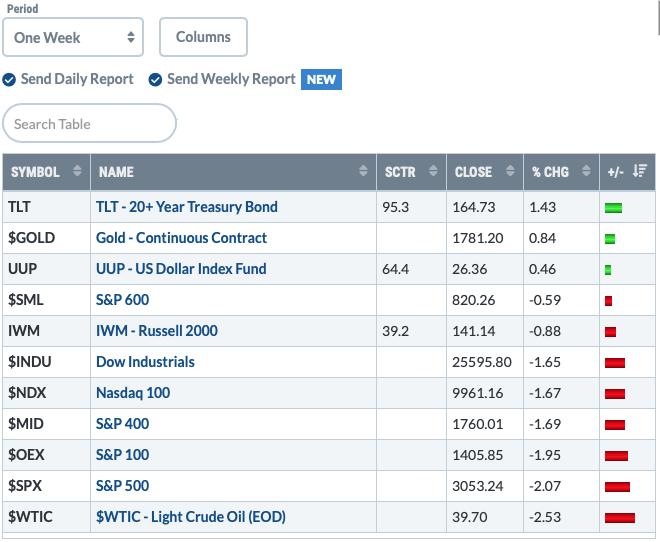Open $WTIC - Light Crude Oil (EOD) link
660x542 pixels.
[x=191, y=517]
